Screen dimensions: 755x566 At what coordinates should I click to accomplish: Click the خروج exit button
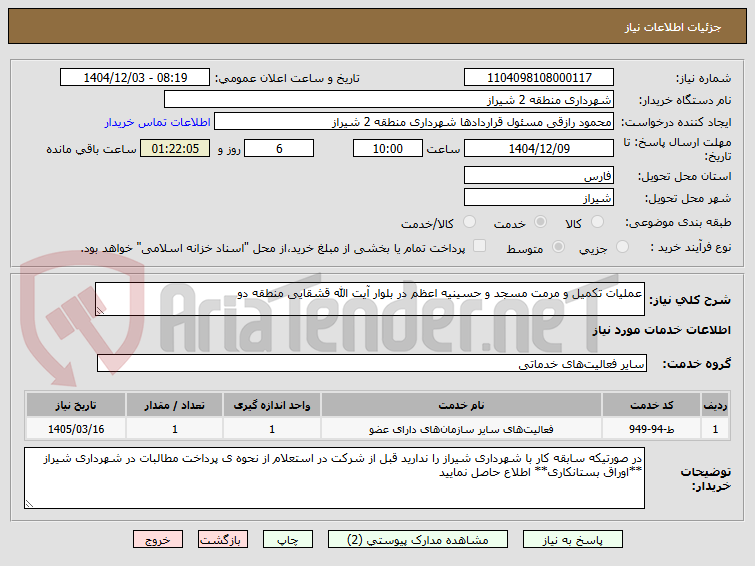coord(158,540)
